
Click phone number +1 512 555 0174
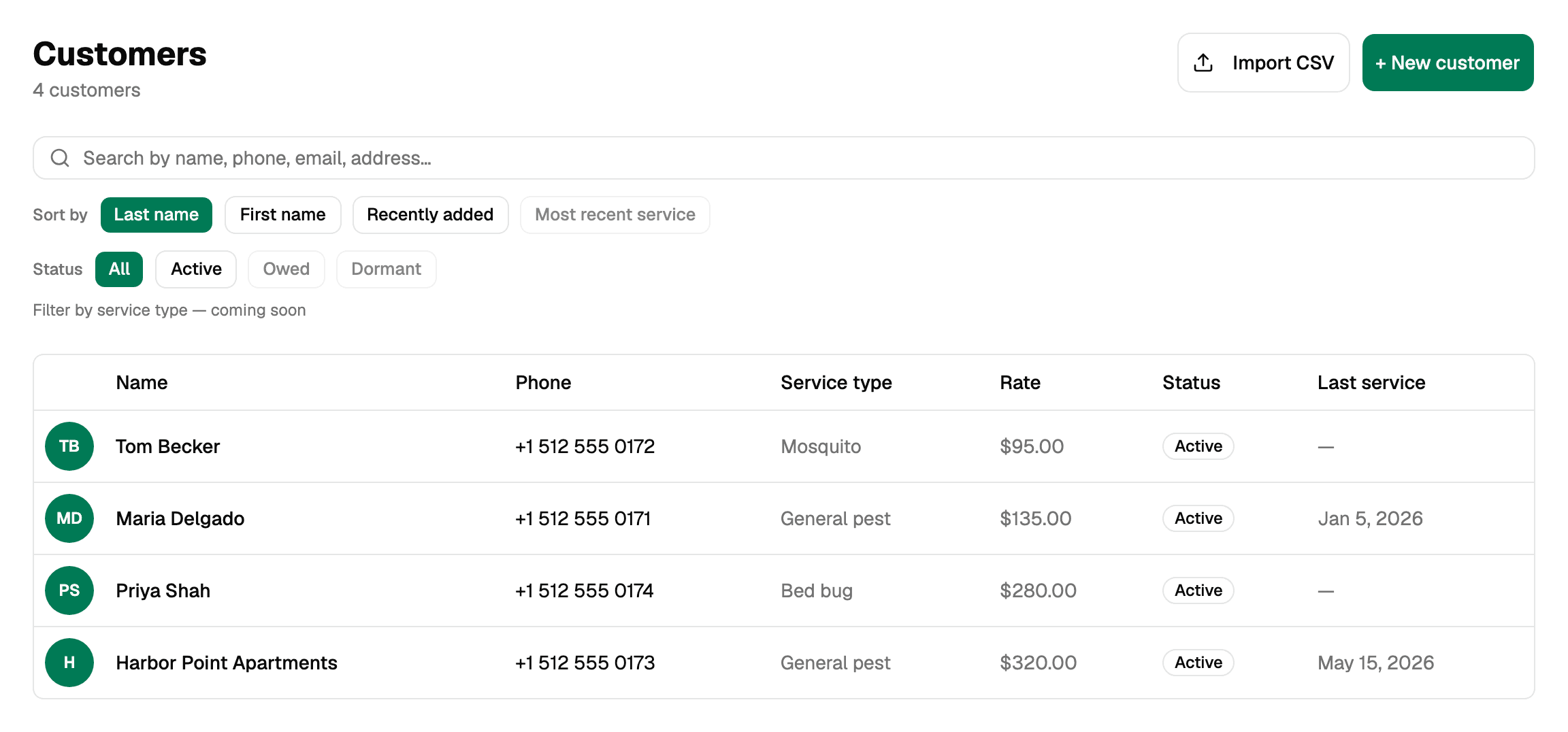pyautogui.click(x=585, y=590)
